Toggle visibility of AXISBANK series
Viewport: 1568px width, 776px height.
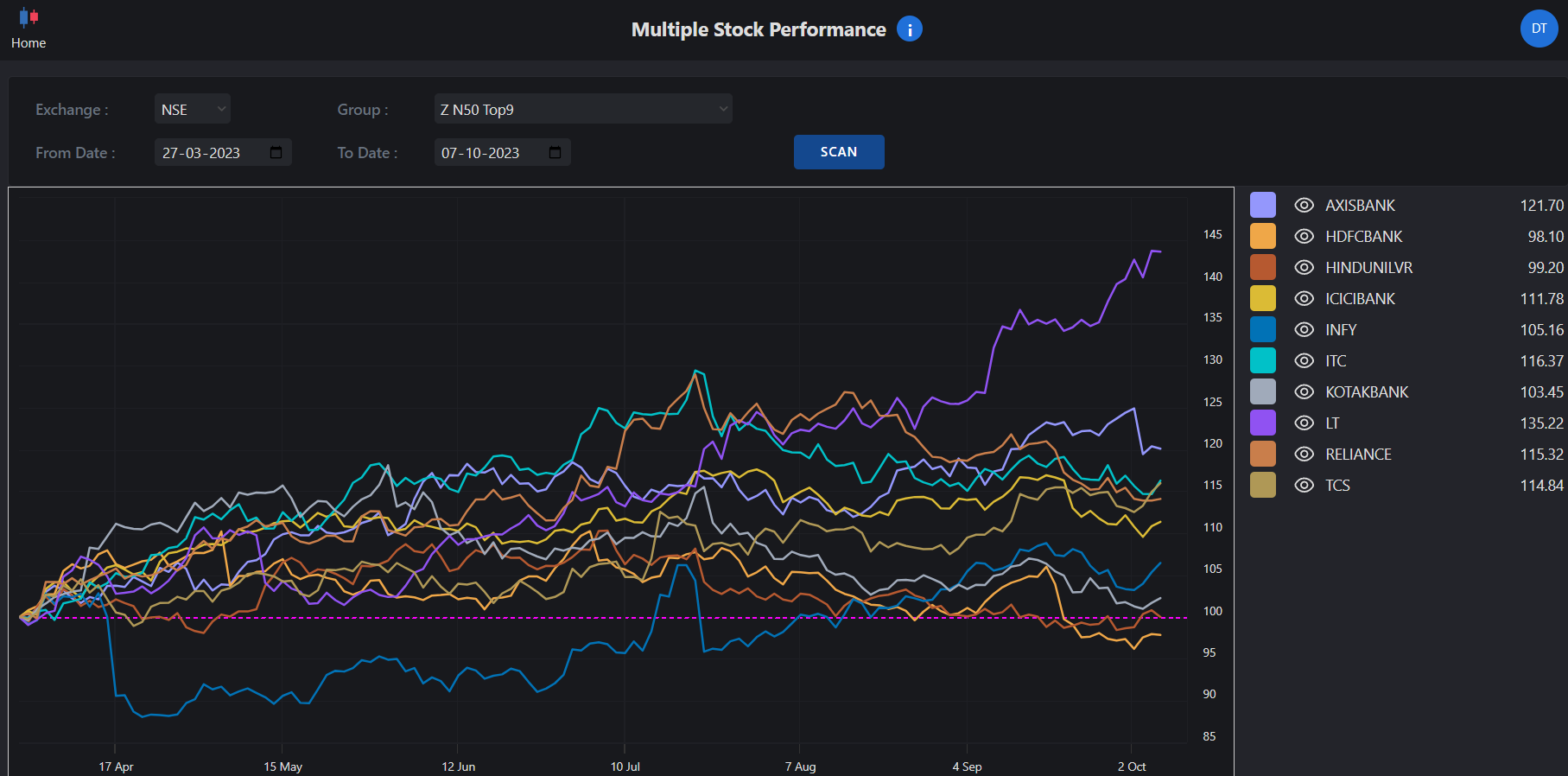pyautogui.click(x=1304, y=206)
